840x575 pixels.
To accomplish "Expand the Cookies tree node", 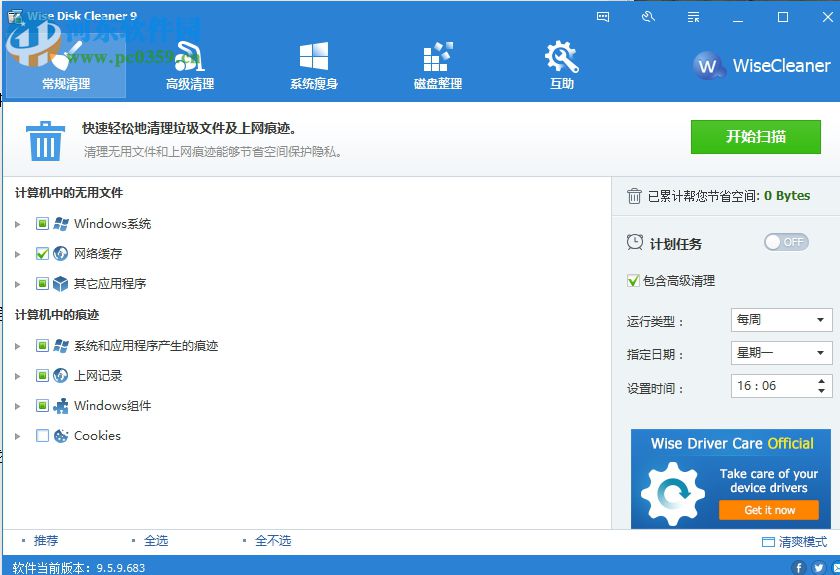I will click(18, 436).
